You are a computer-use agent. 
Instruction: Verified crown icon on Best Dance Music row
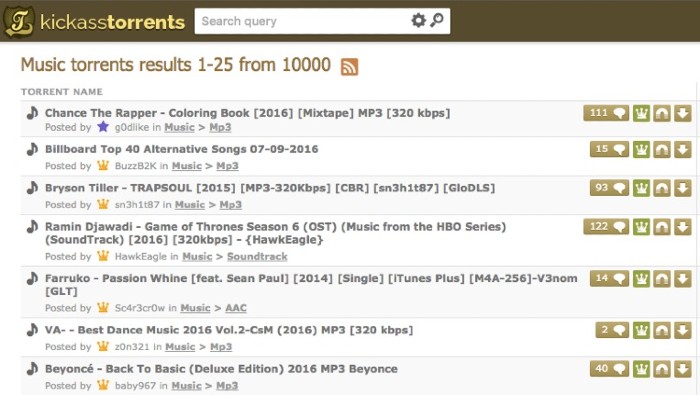click(641, 330)
